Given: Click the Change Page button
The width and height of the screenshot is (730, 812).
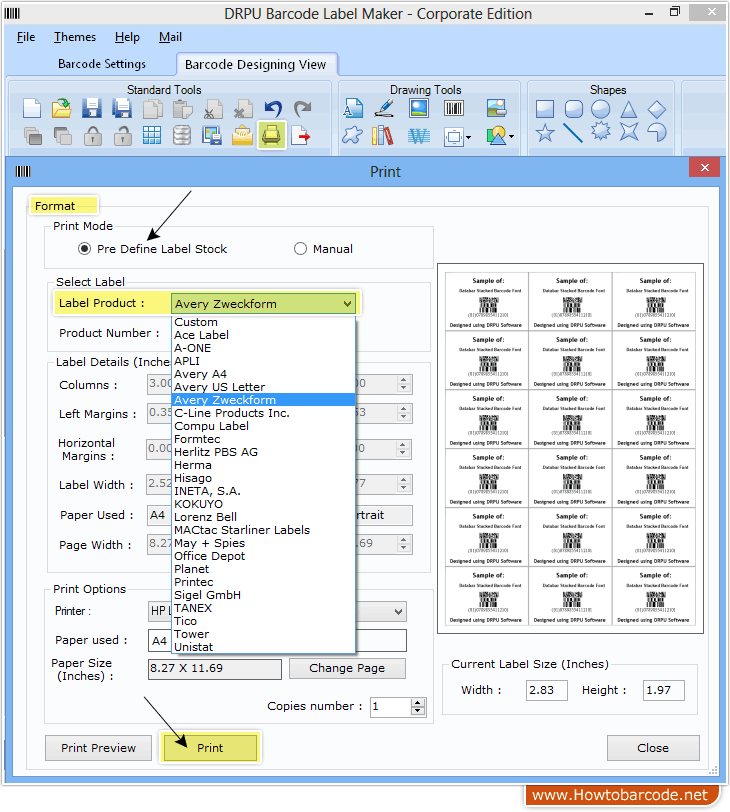Looking at the screenshot, I should point(347,668).
